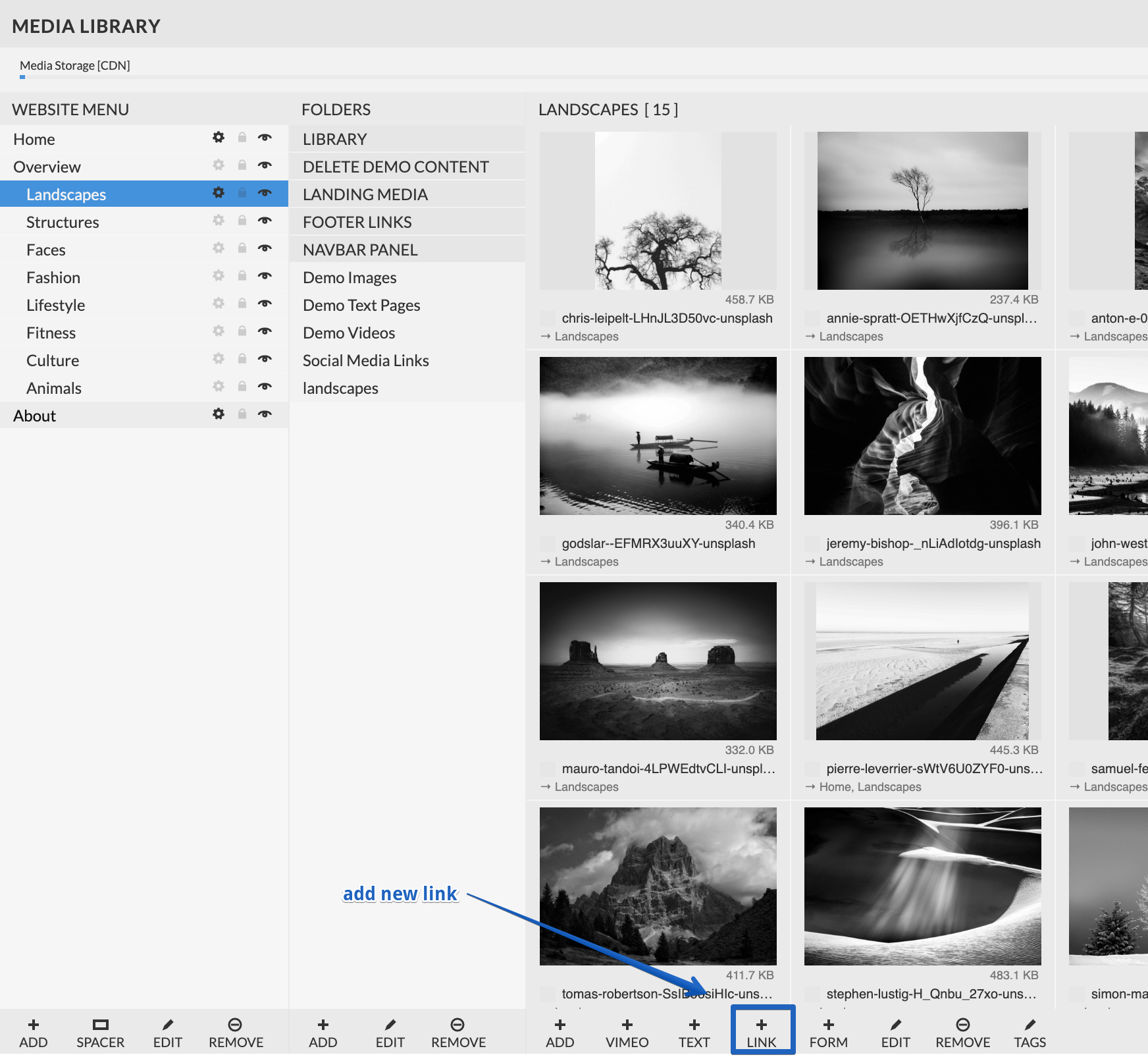1148x1057 pixels.
Task: Add a FORM item
Action: pyautogui.click(x=829, y=1033)
